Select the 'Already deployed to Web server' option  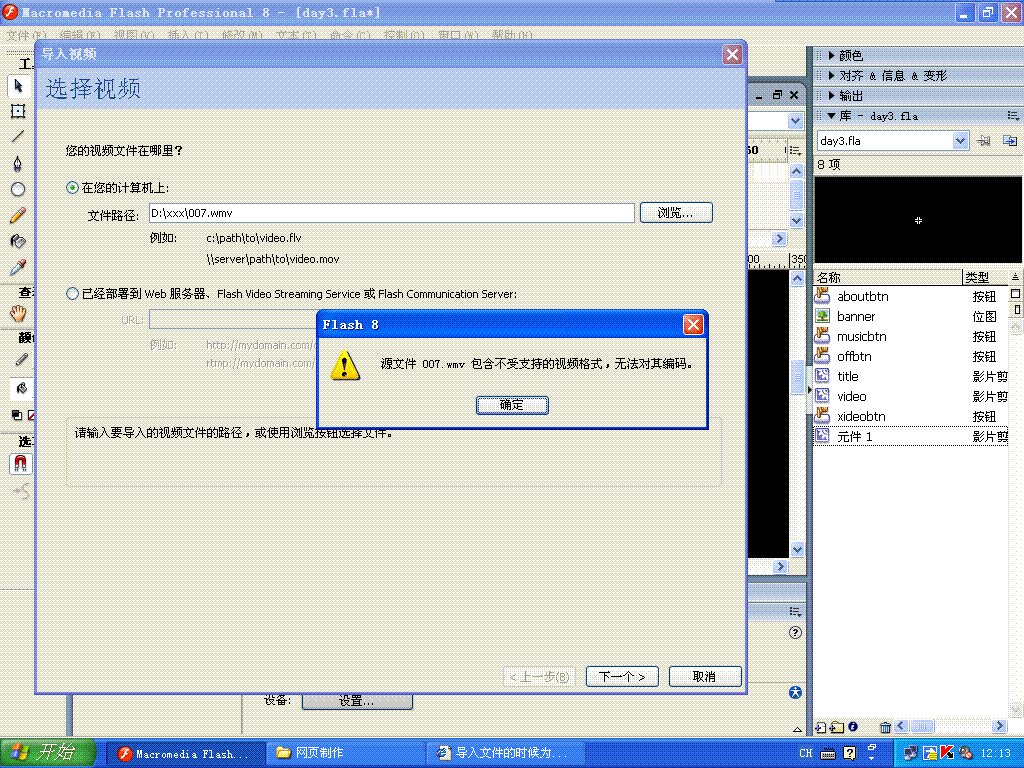click(72, 294)
